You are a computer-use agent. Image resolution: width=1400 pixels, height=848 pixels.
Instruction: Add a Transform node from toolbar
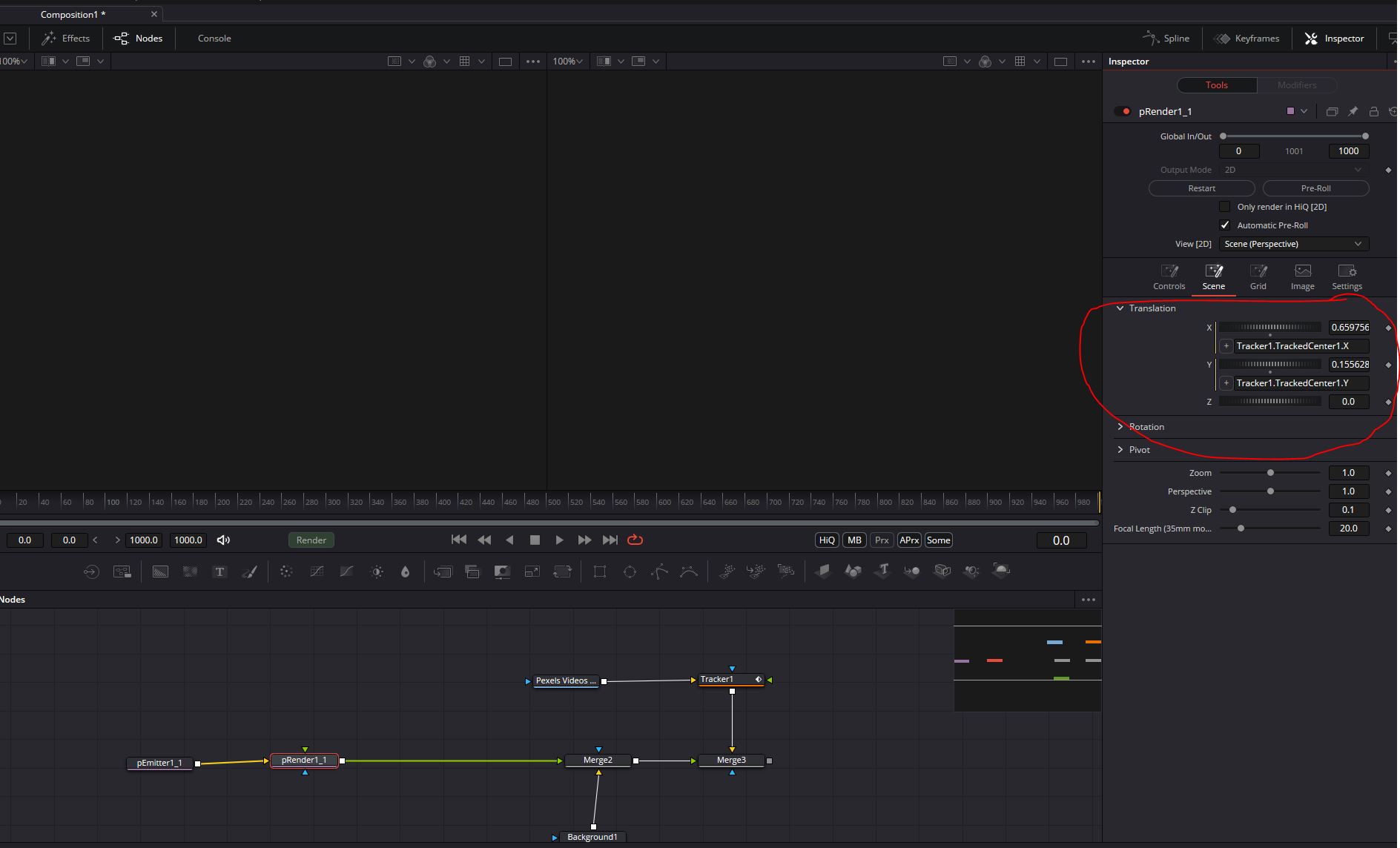[x=563, y=572]
